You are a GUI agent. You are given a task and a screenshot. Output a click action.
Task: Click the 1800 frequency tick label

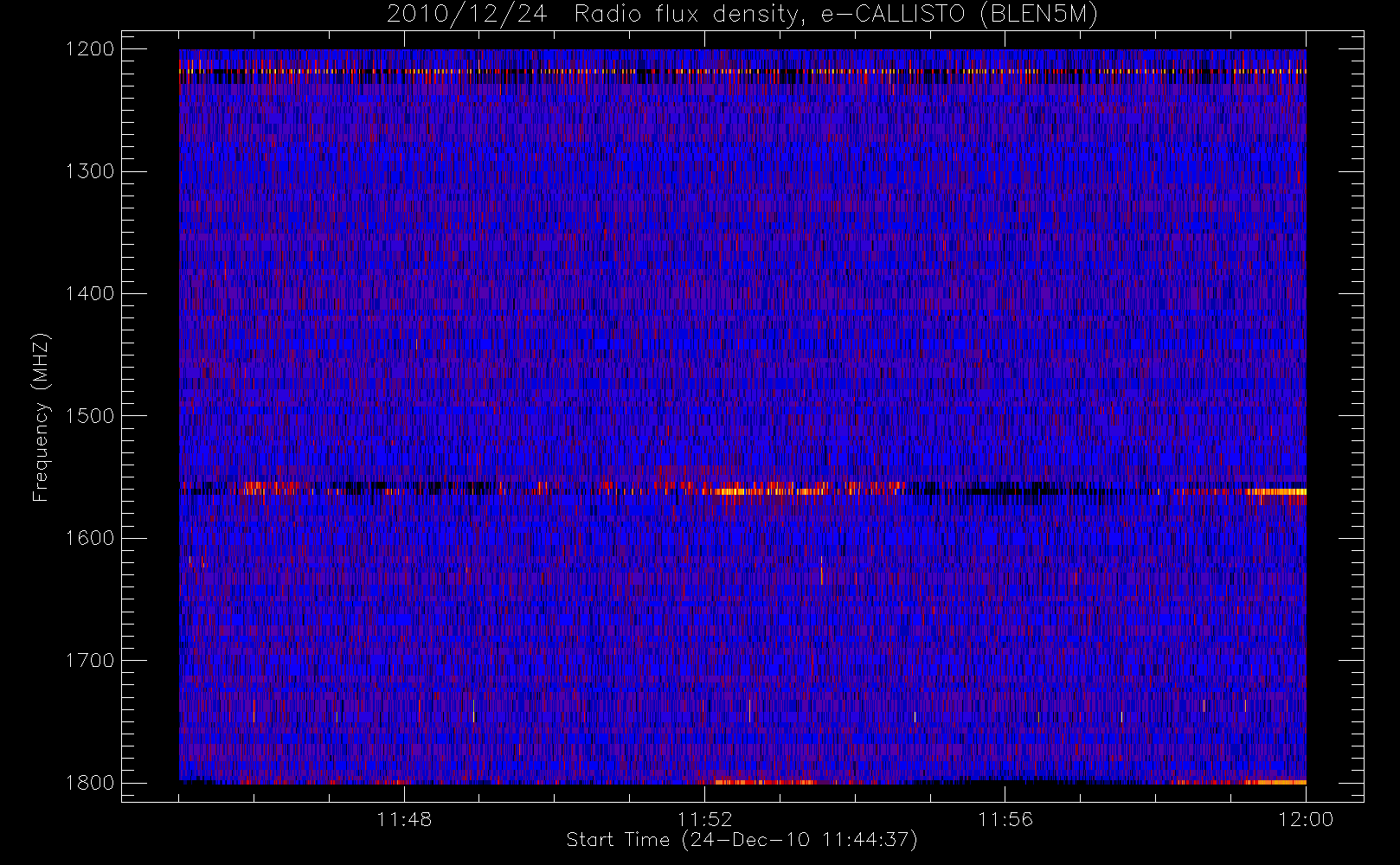pos(90,783)
